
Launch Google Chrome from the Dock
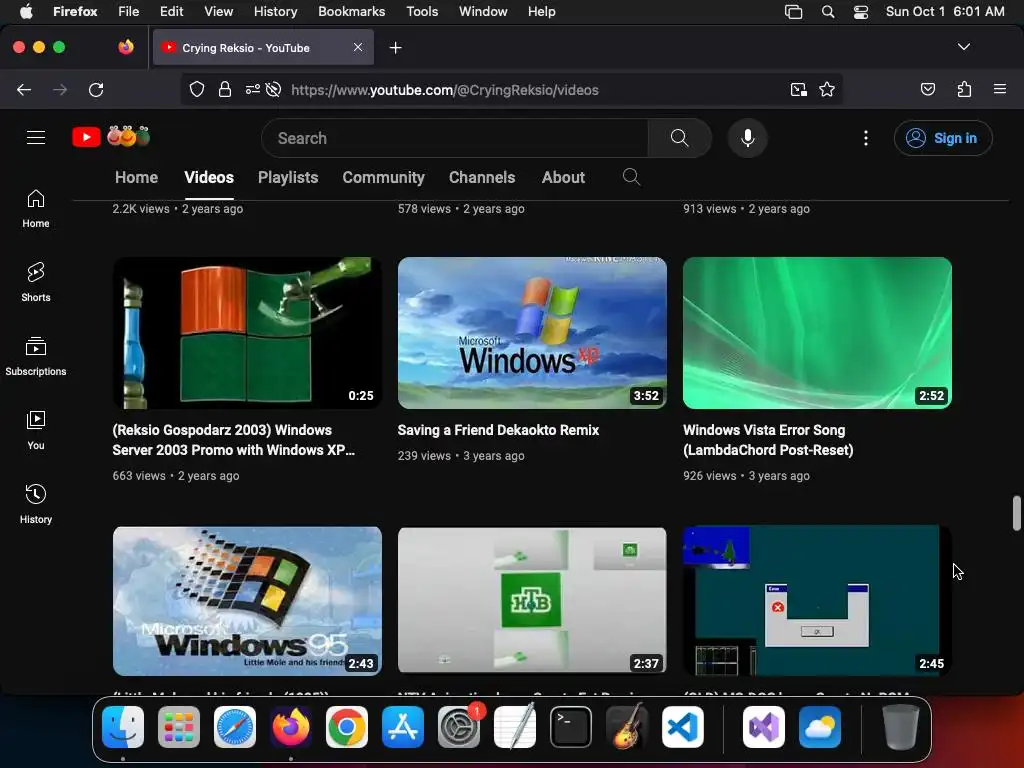pos(347,727)
